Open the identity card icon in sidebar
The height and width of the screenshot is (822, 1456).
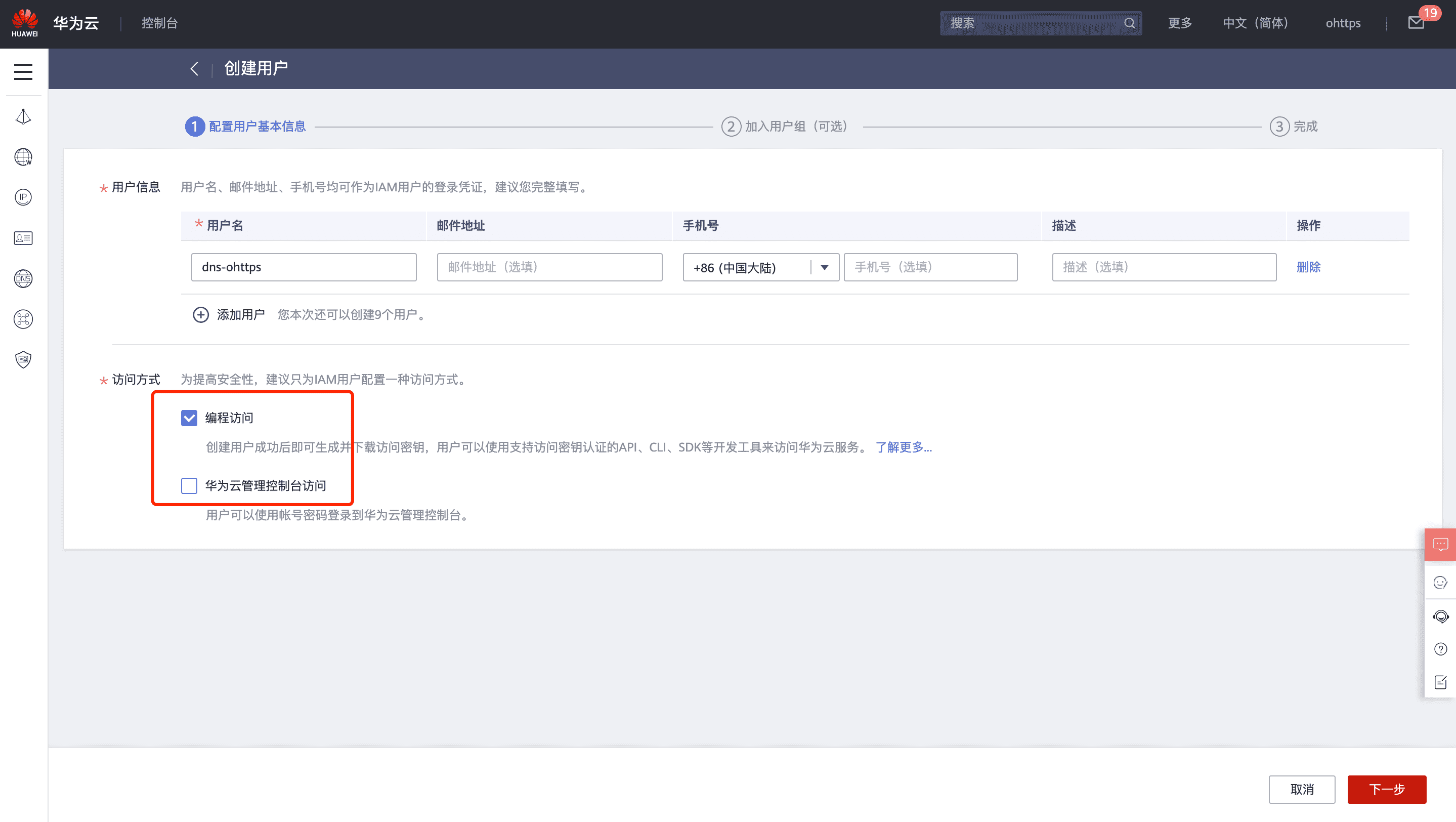point(23,238)
